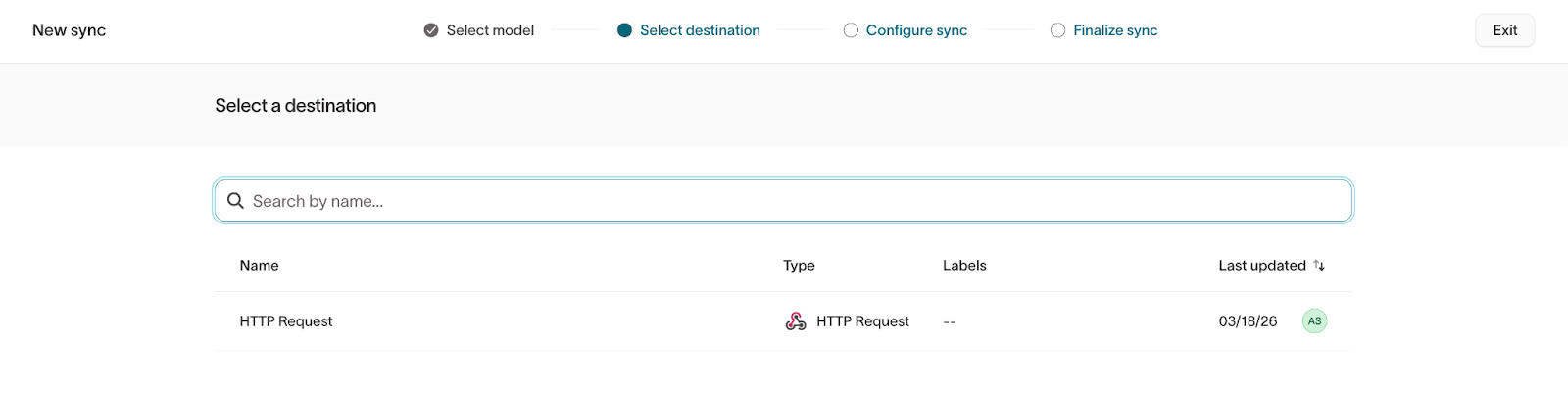Click the magnifying glass search icon

(x=235, y=201)
